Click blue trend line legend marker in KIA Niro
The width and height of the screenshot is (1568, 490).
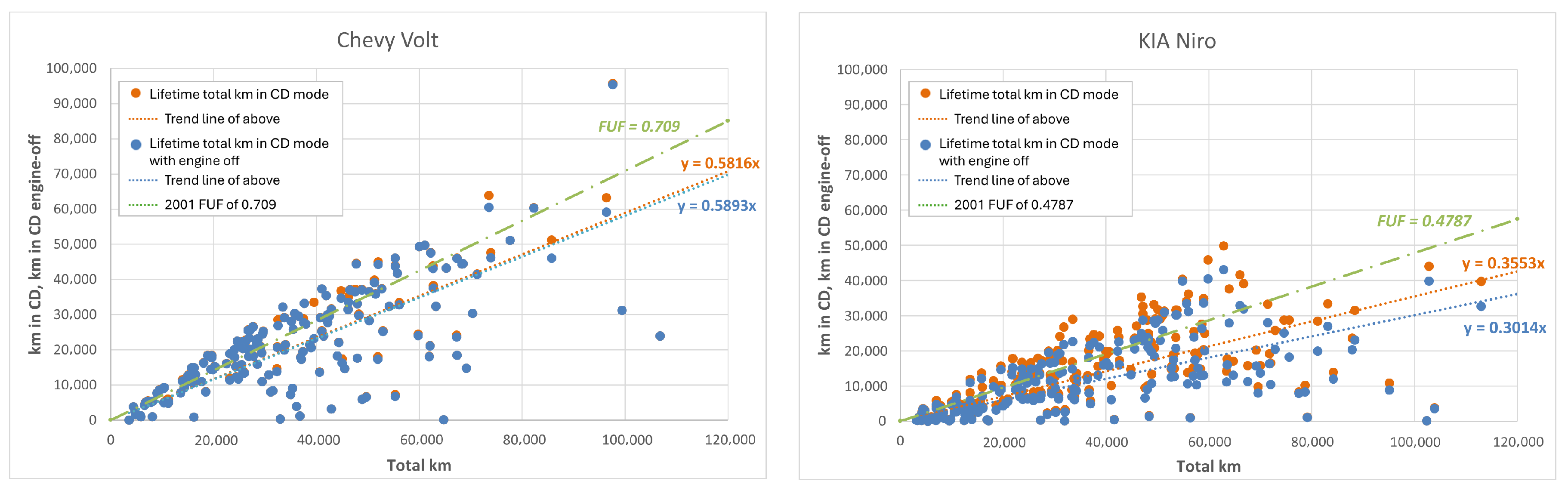point(932,180)
